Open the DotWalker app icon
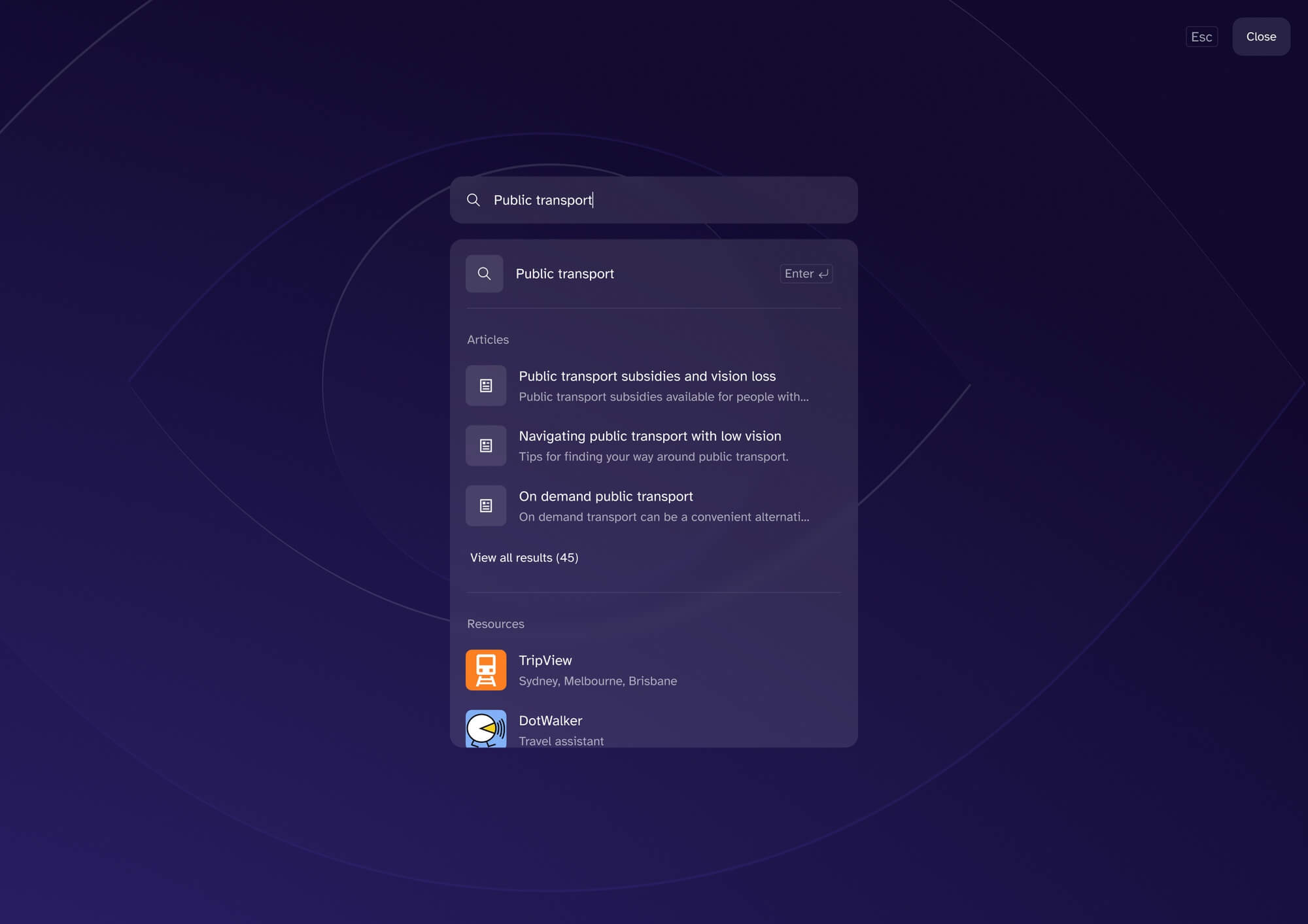The height and width of the screenshot is (924, 1308). (486, 728)
